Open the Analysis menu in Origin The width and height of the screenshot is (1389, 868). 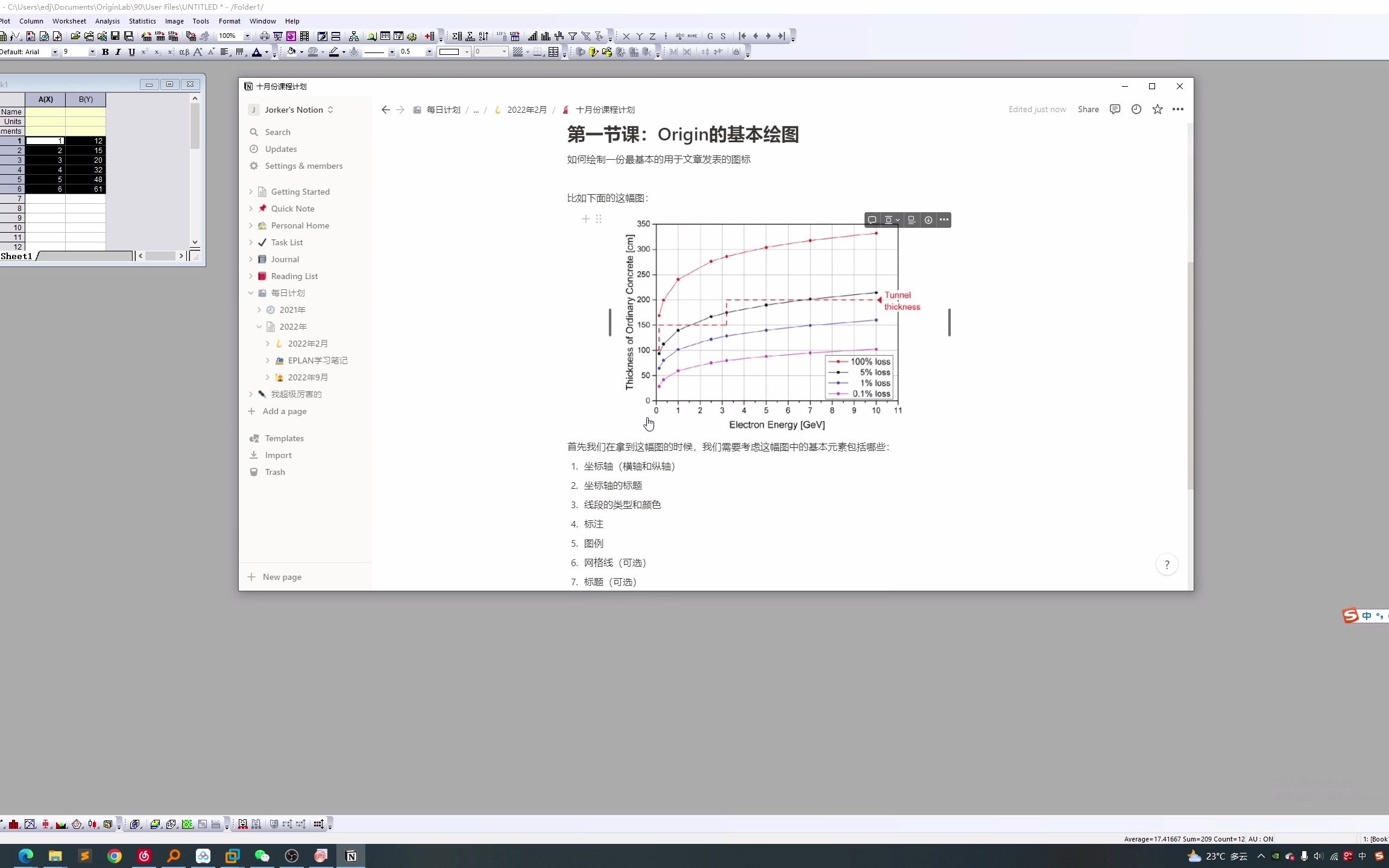[x=107, y=21]
